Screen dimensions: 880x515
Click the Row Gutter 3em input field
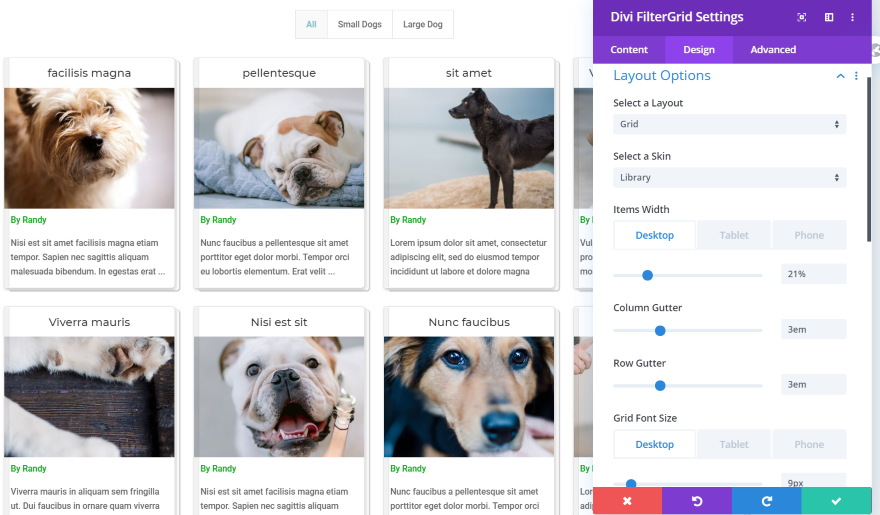coord(813,384)
